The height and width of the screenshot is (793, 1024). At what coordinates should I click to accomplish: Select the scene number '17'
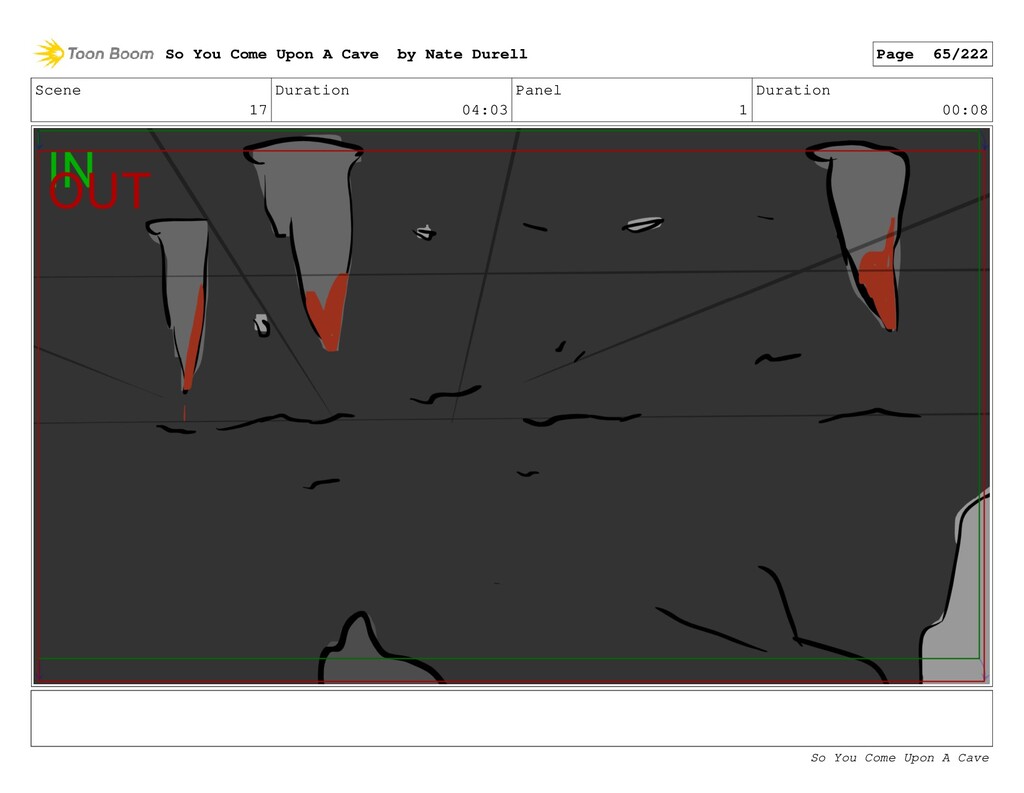pos(258,110)
